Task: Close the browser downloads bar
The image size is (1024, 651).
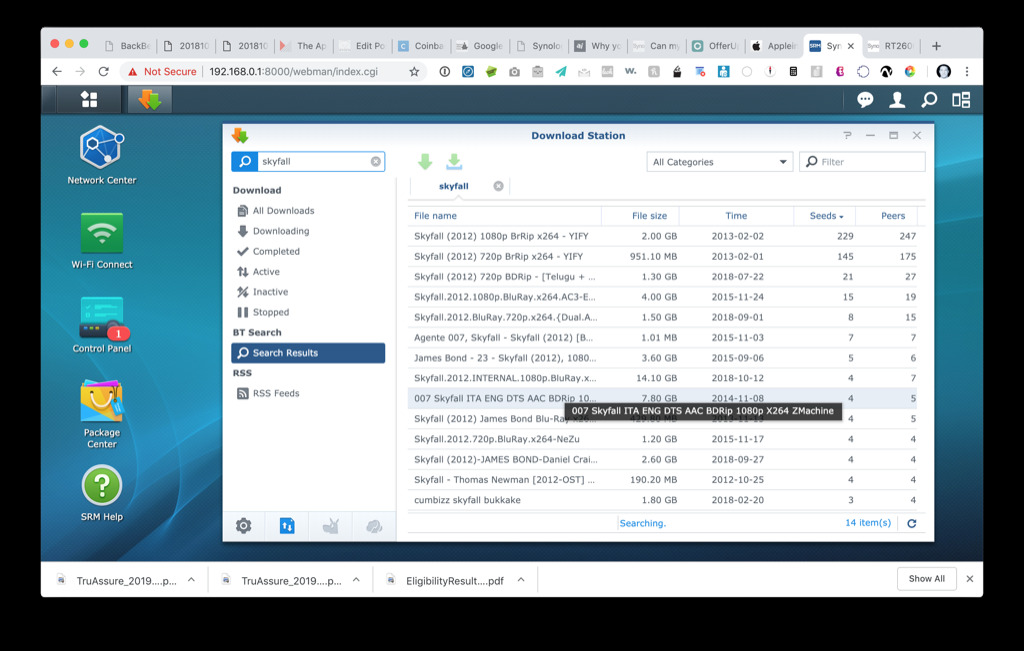Action: pyautogui.click(x=970, y=579)
